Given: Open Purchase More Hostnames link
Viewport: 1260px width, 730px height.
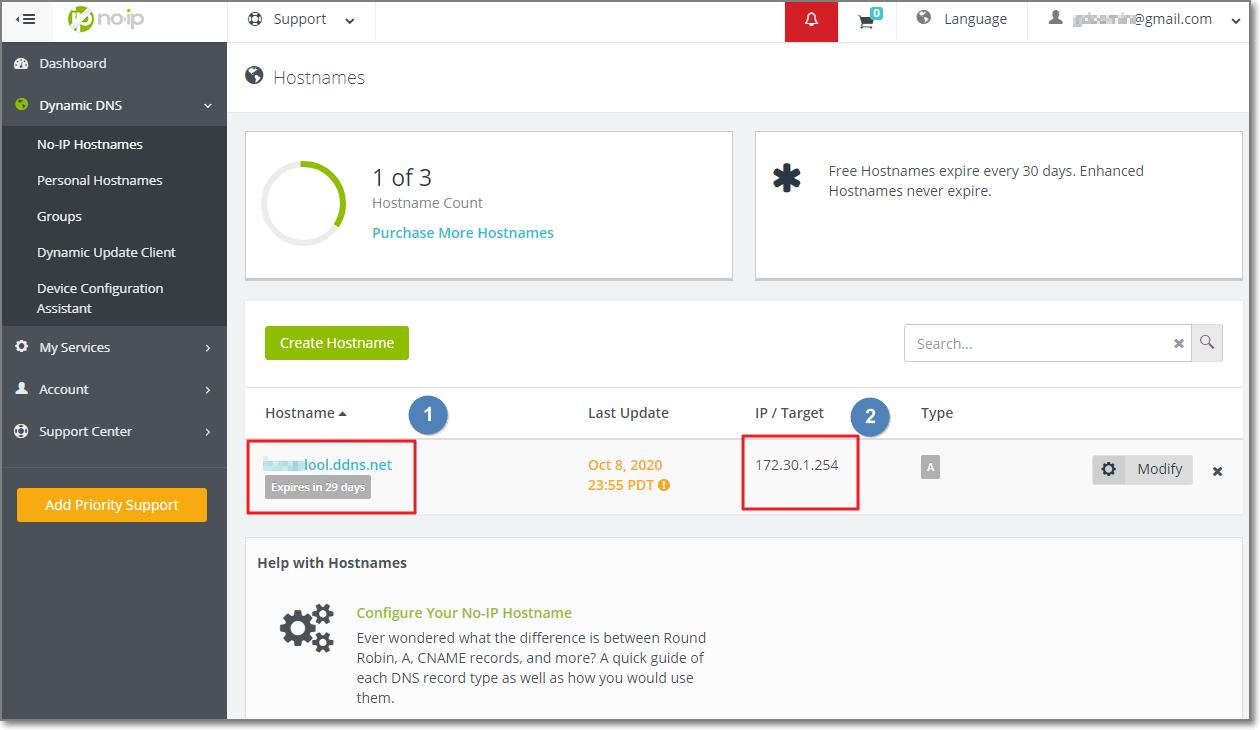Looking at the screenshot, I should point(463,233).
